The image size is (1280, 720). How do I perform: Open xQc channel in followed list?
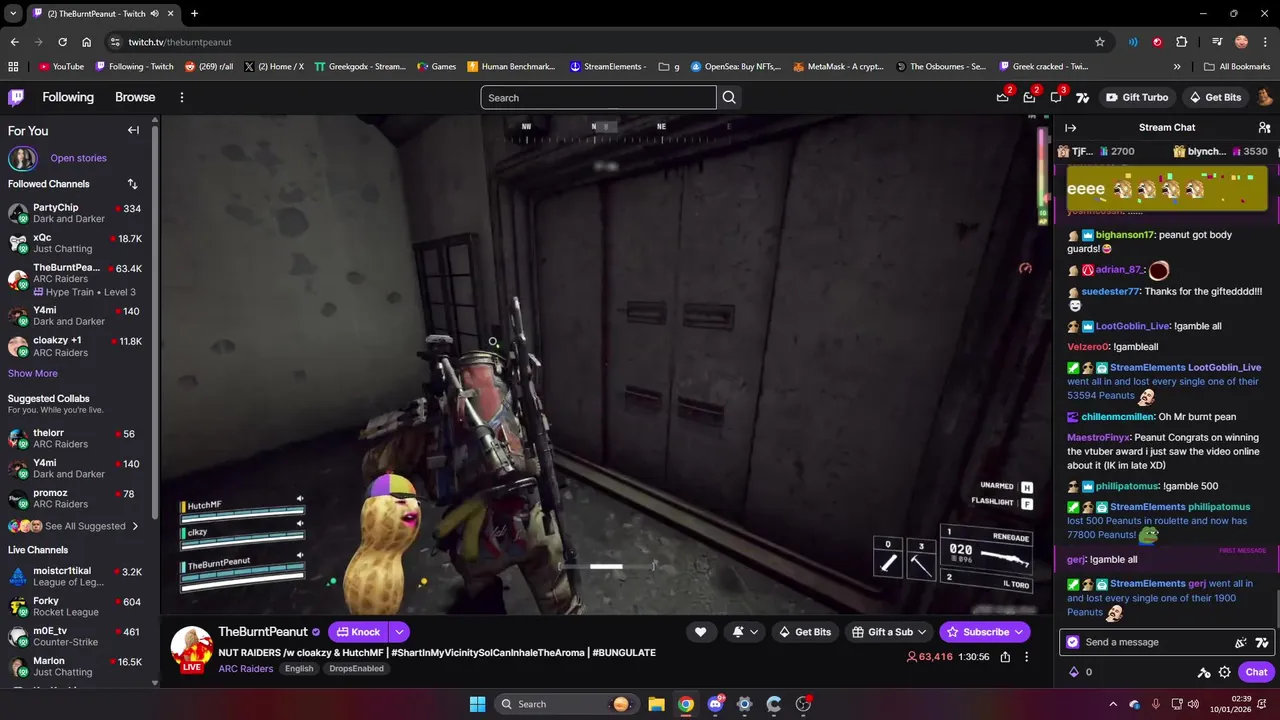coord(76,243)
